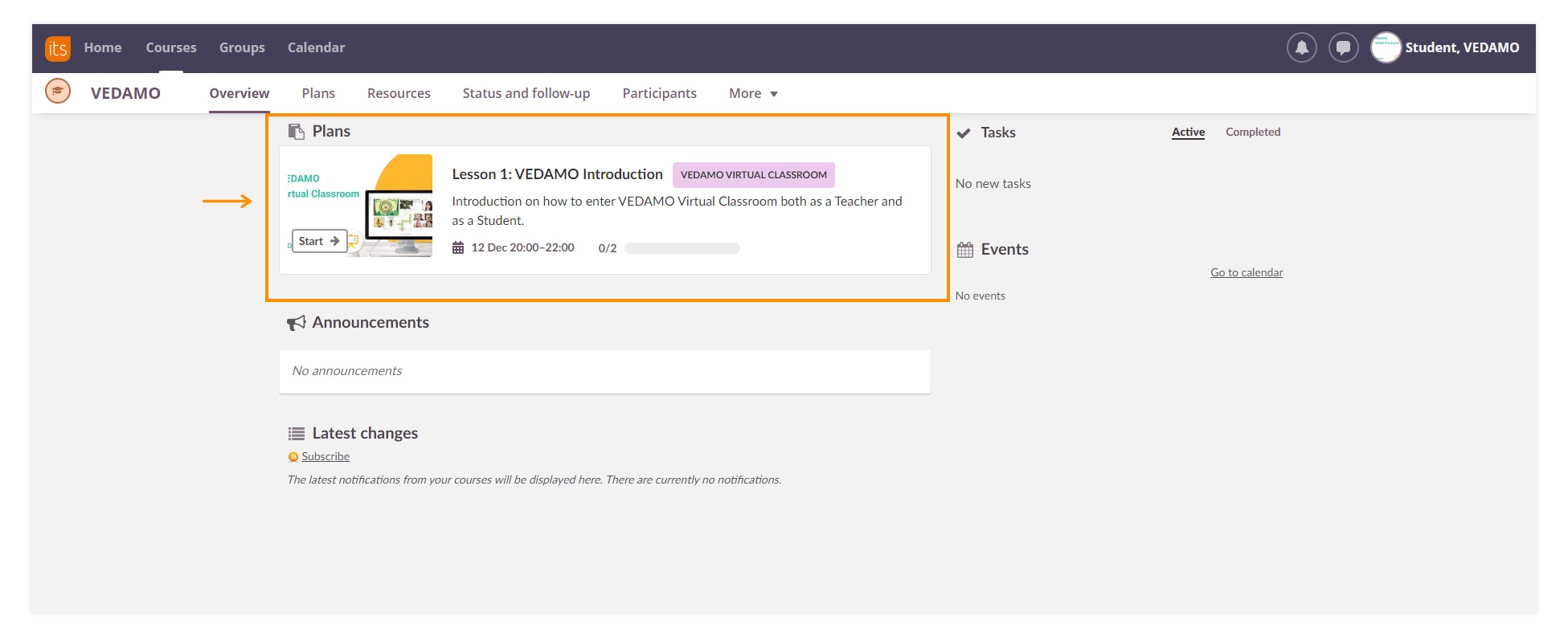Click the Subscribe link

click(325, 456)
